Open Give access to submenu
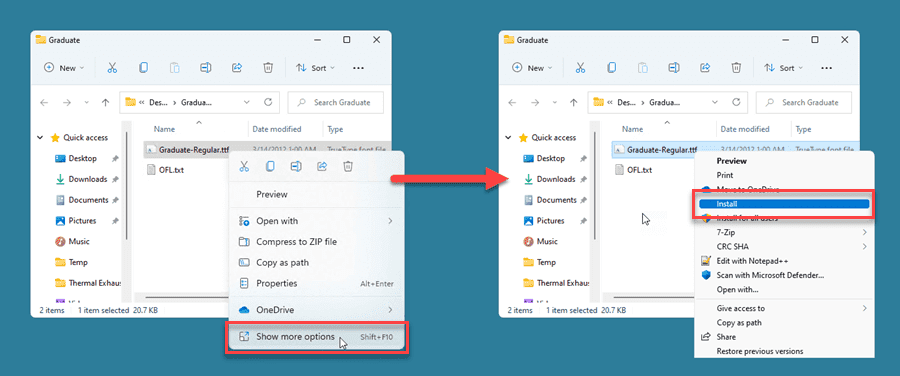 (x=783, y=308)
